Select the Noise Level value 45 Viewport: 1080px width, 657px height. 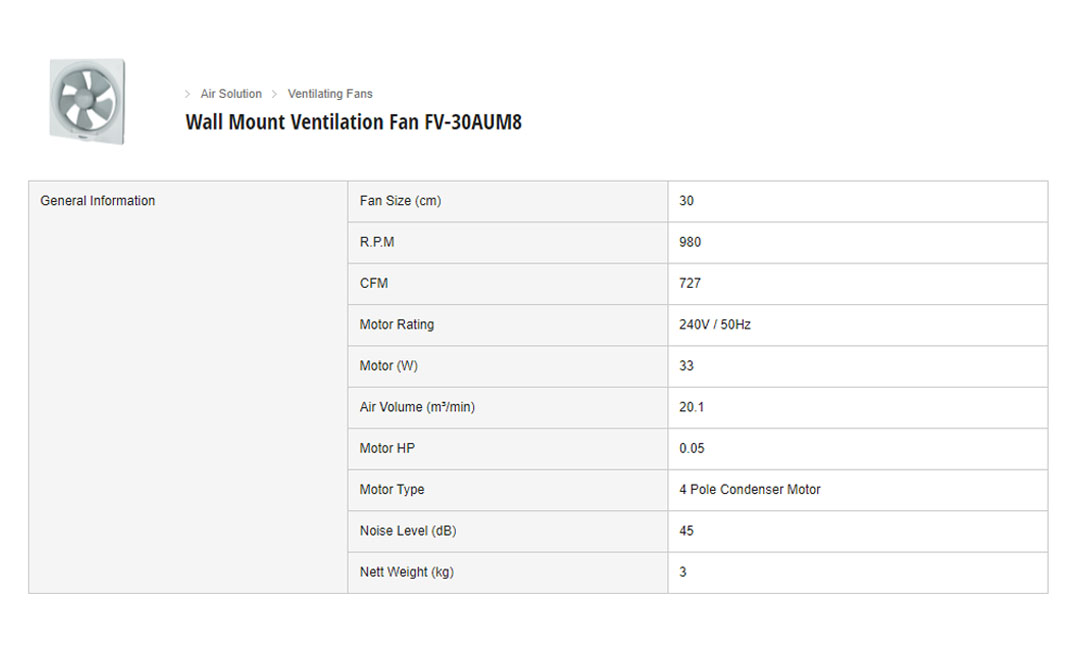pos(686,531)
